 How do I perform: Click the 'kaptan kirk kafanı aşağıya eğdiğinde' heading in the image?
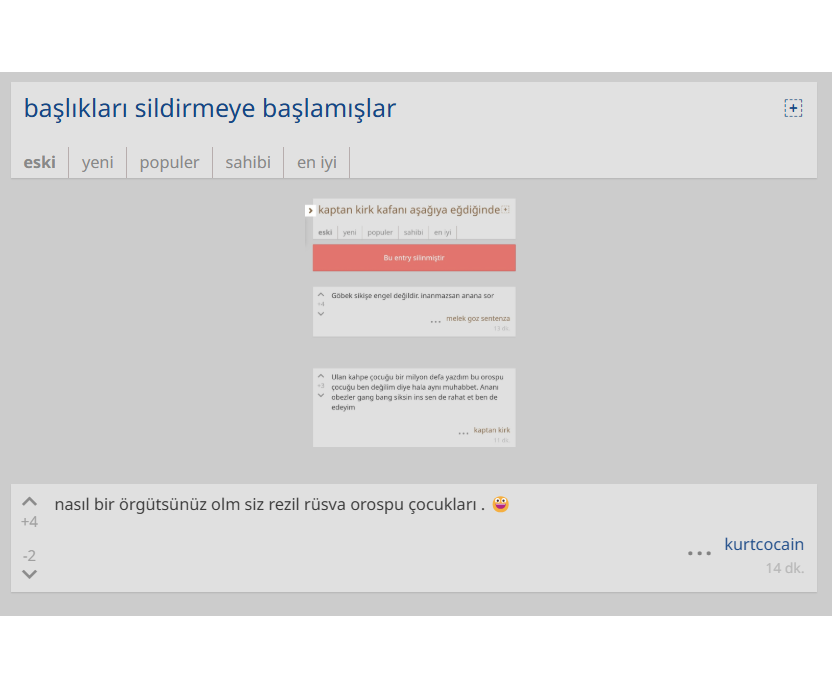pos(408,210)
